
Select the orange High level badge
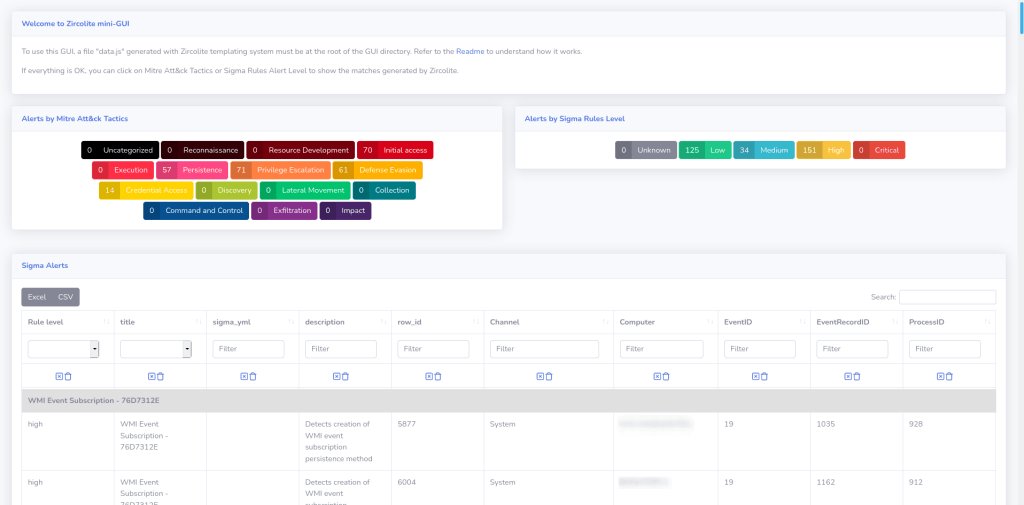click(x=823, y=150)
